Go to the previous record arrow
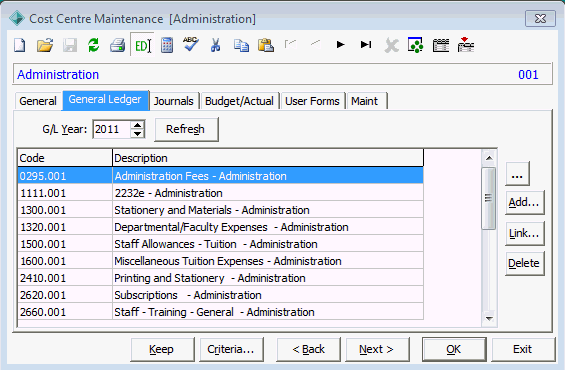Image resolution: width=565 pixels, height=370 pixels. [315, 44]
